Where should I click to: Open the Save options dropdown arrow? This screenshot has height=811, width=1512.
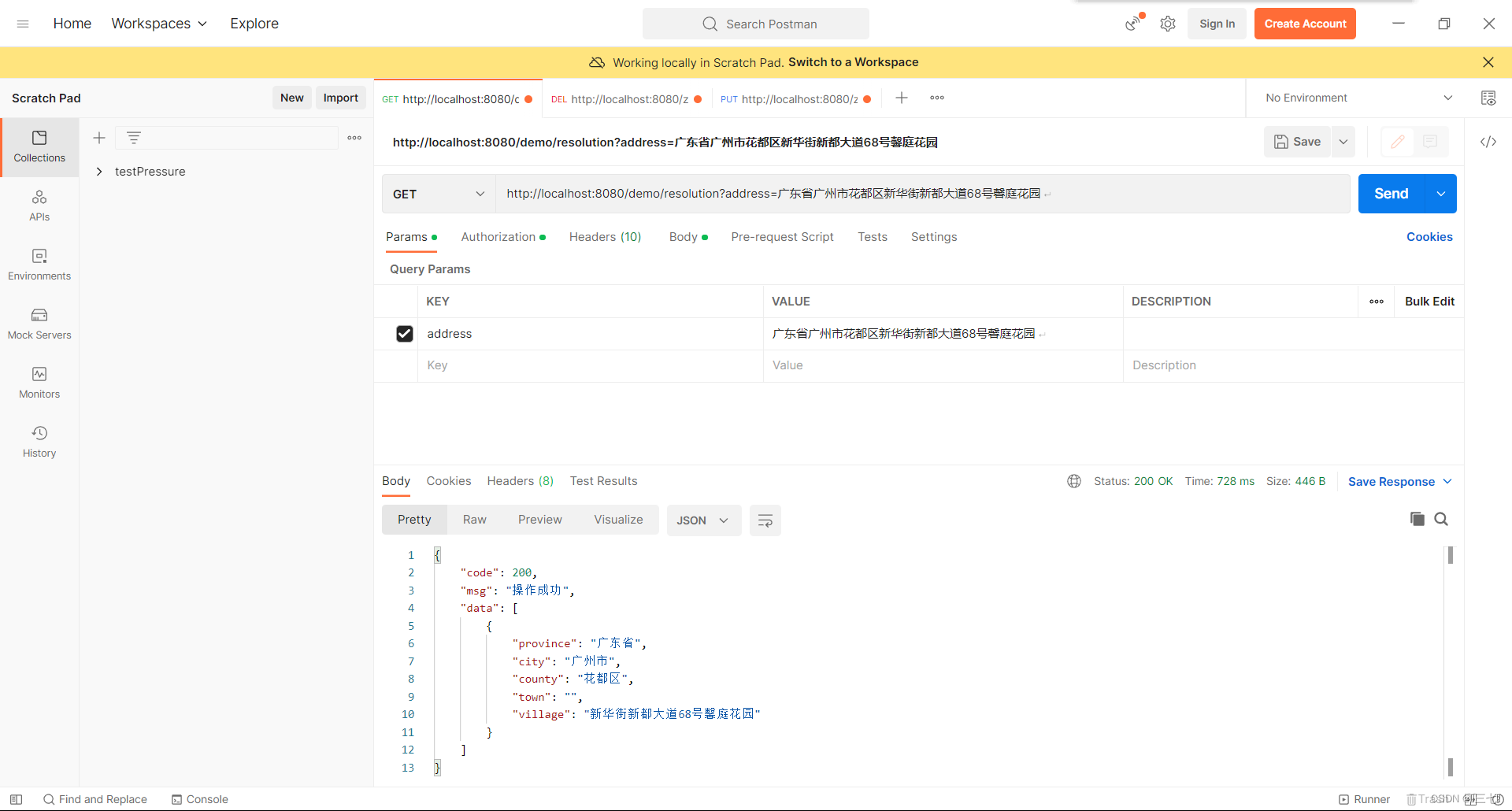1343,142
